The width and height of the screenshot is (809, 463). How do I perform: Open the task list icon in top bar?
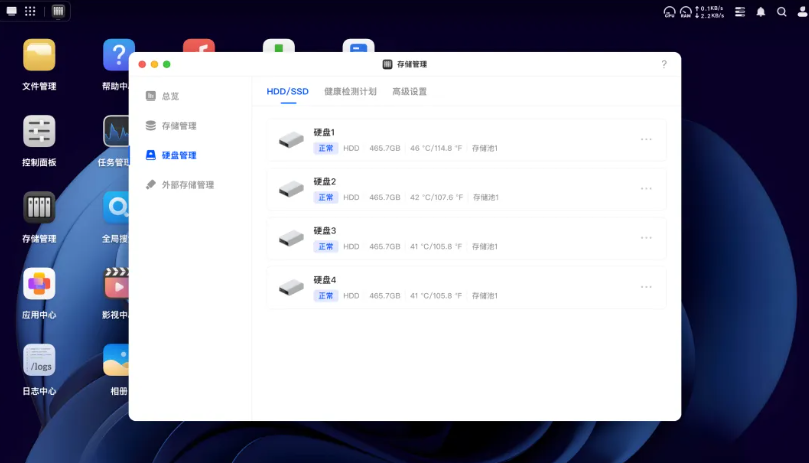coord(740,12)
